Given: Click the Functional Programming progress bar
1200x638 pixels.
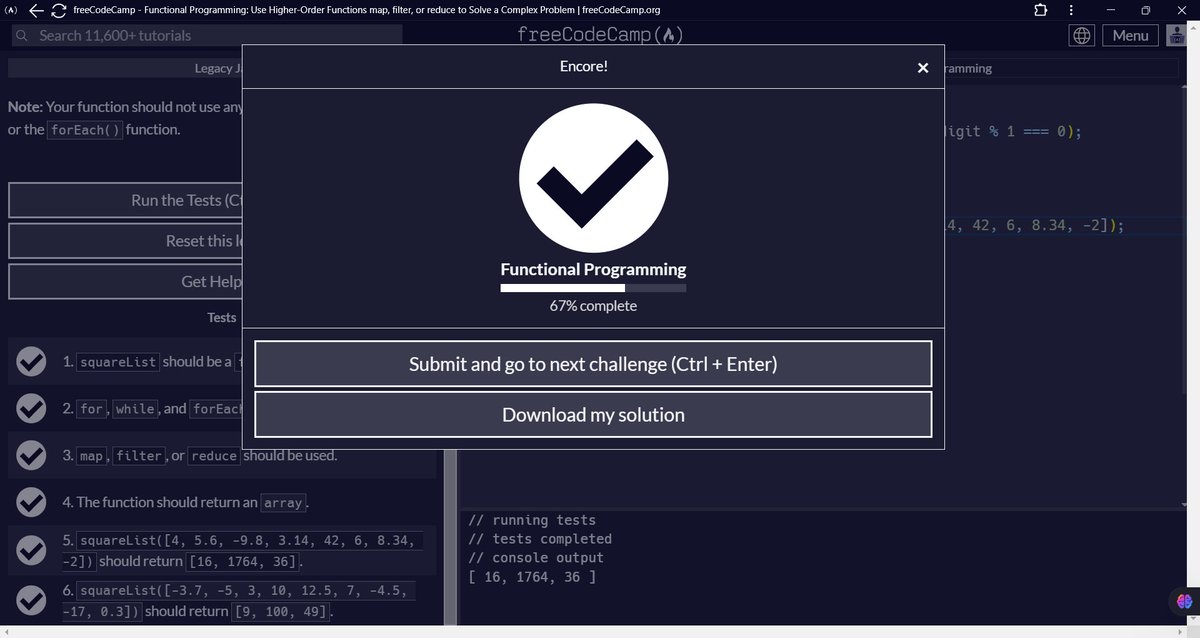Looking at the screenshot, I should point(593,287).
